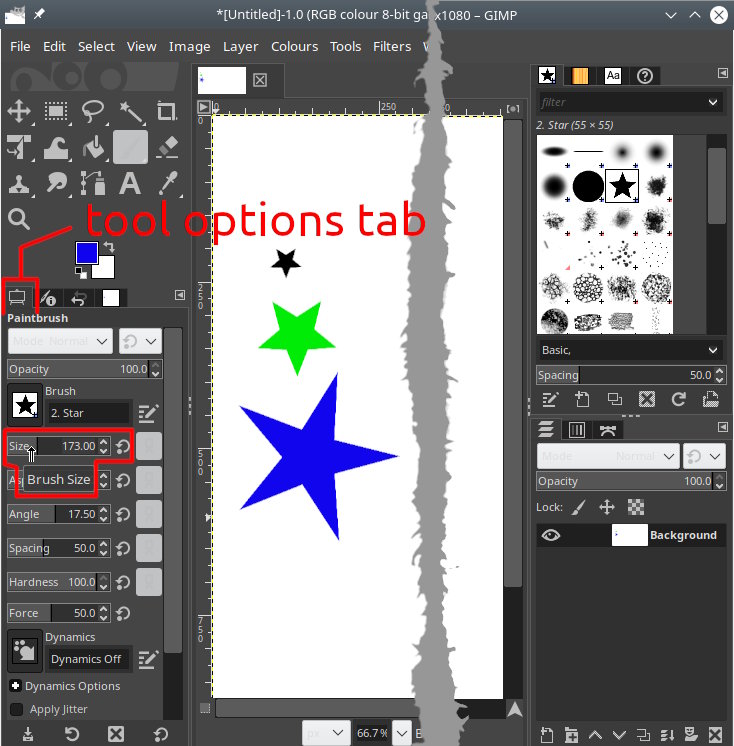
Task: Open the px units dropdown
Action: click(x=324, y=733)
